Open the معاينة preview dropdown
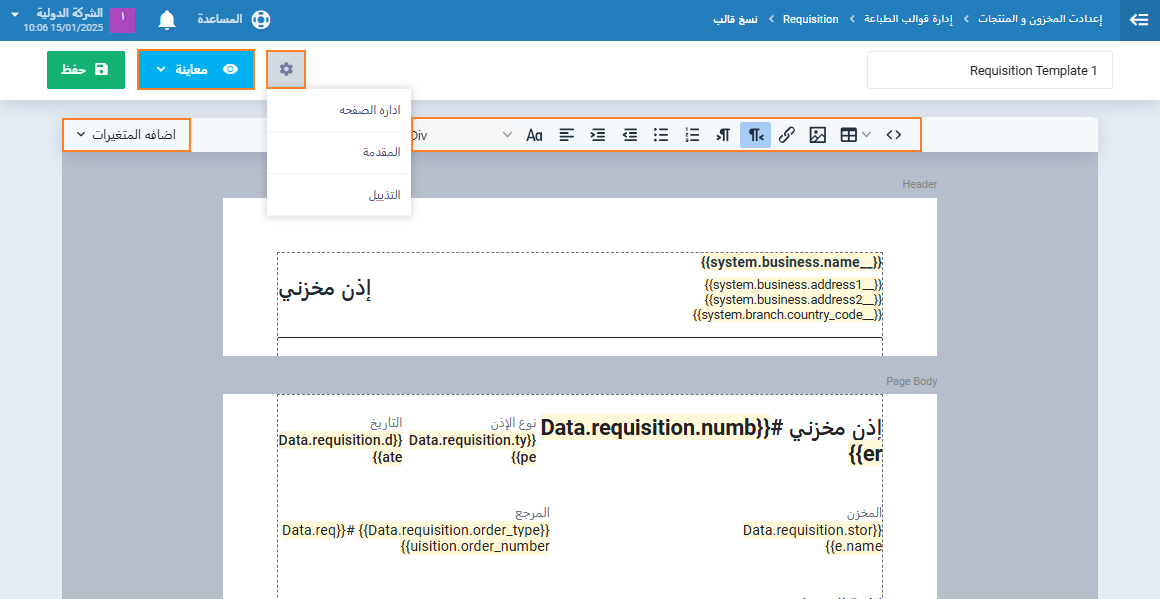 pos(196,70)
